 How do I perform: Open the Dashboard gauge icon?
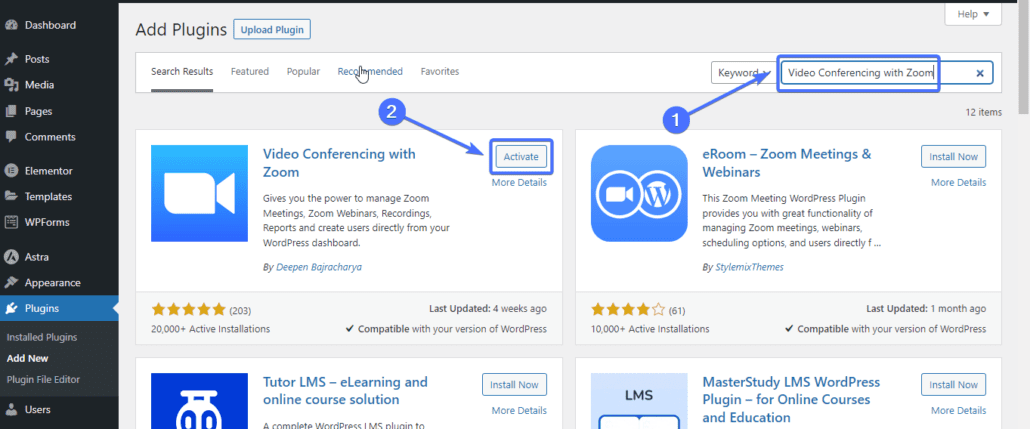(11, 26)
